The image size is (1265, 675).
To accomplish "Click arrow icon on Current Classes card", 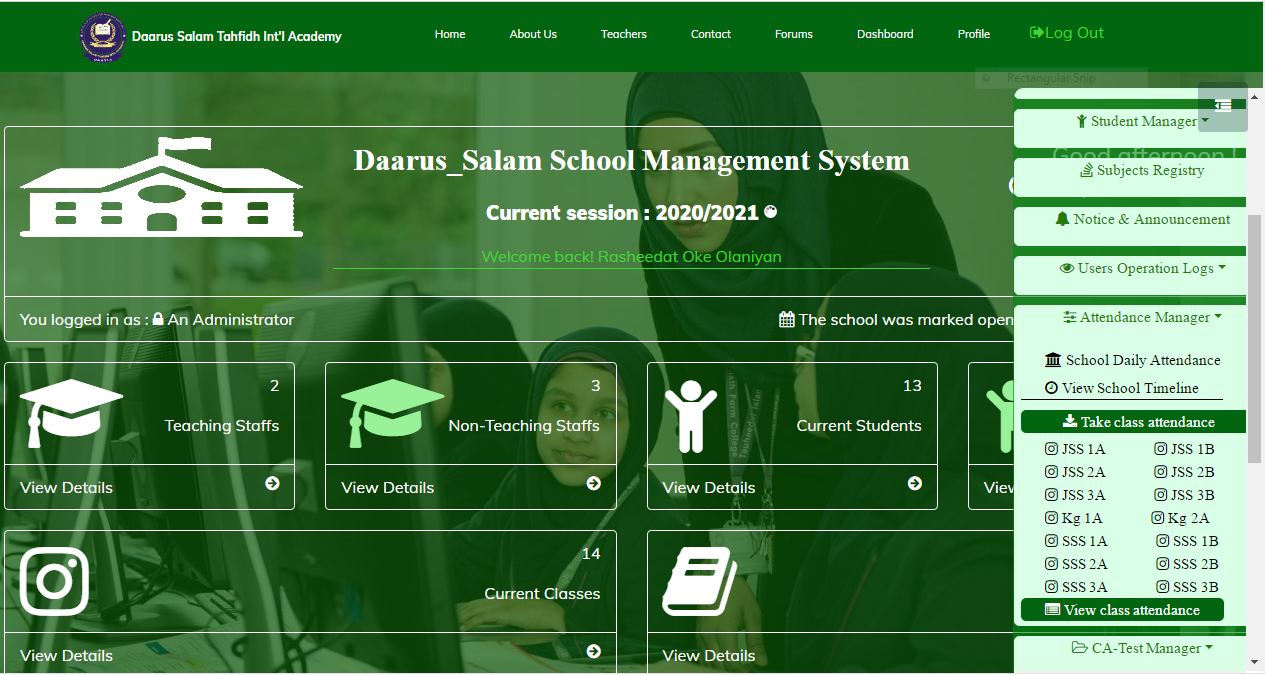I will point(593,652).
